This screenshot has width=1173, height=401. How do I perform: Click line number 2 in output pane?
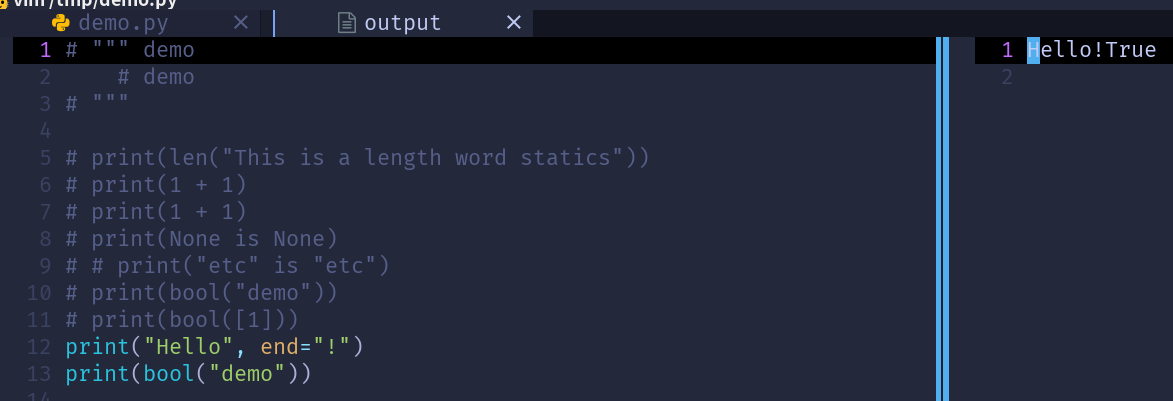1007,77
